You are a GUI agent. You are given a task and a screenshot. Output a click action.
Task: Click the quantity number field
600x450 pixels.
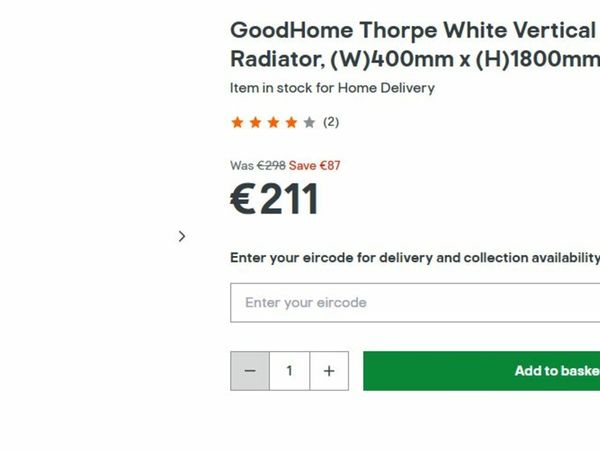290,371
